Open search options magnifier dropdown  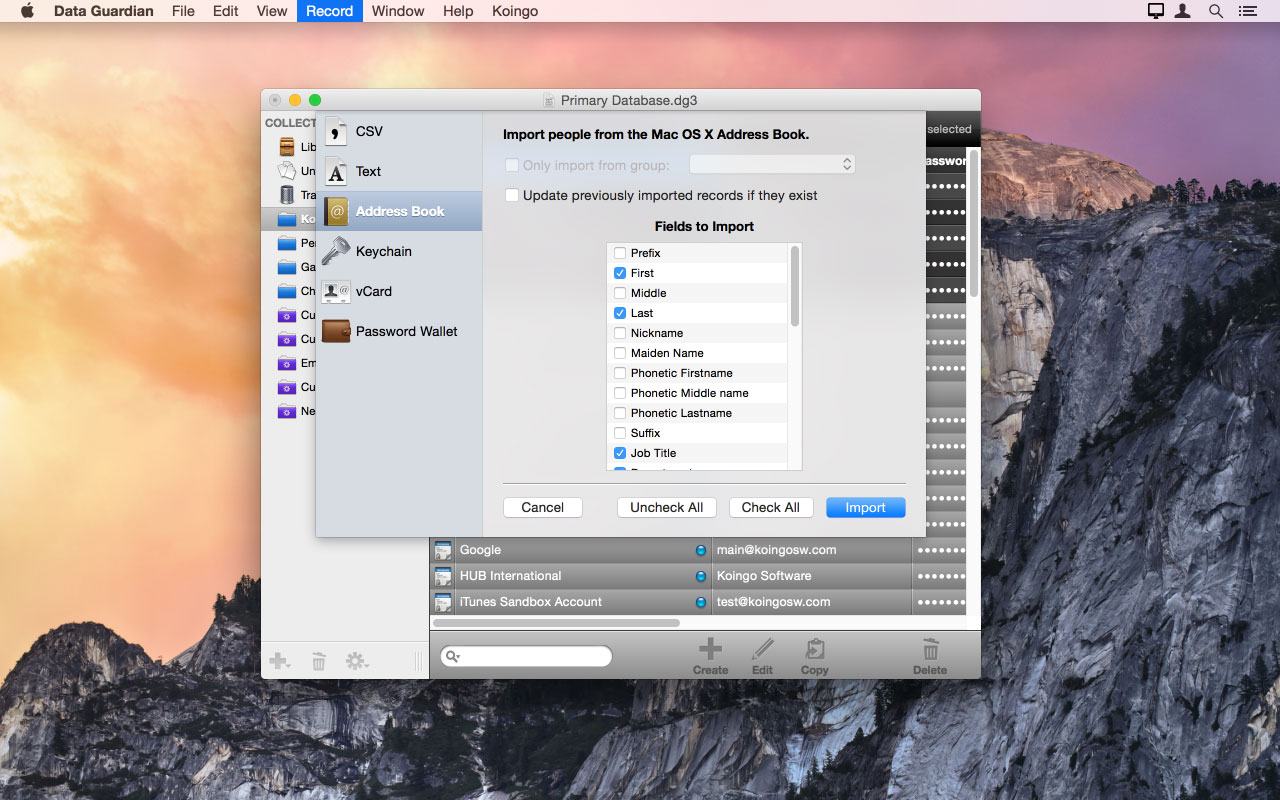tap(453, 657)
